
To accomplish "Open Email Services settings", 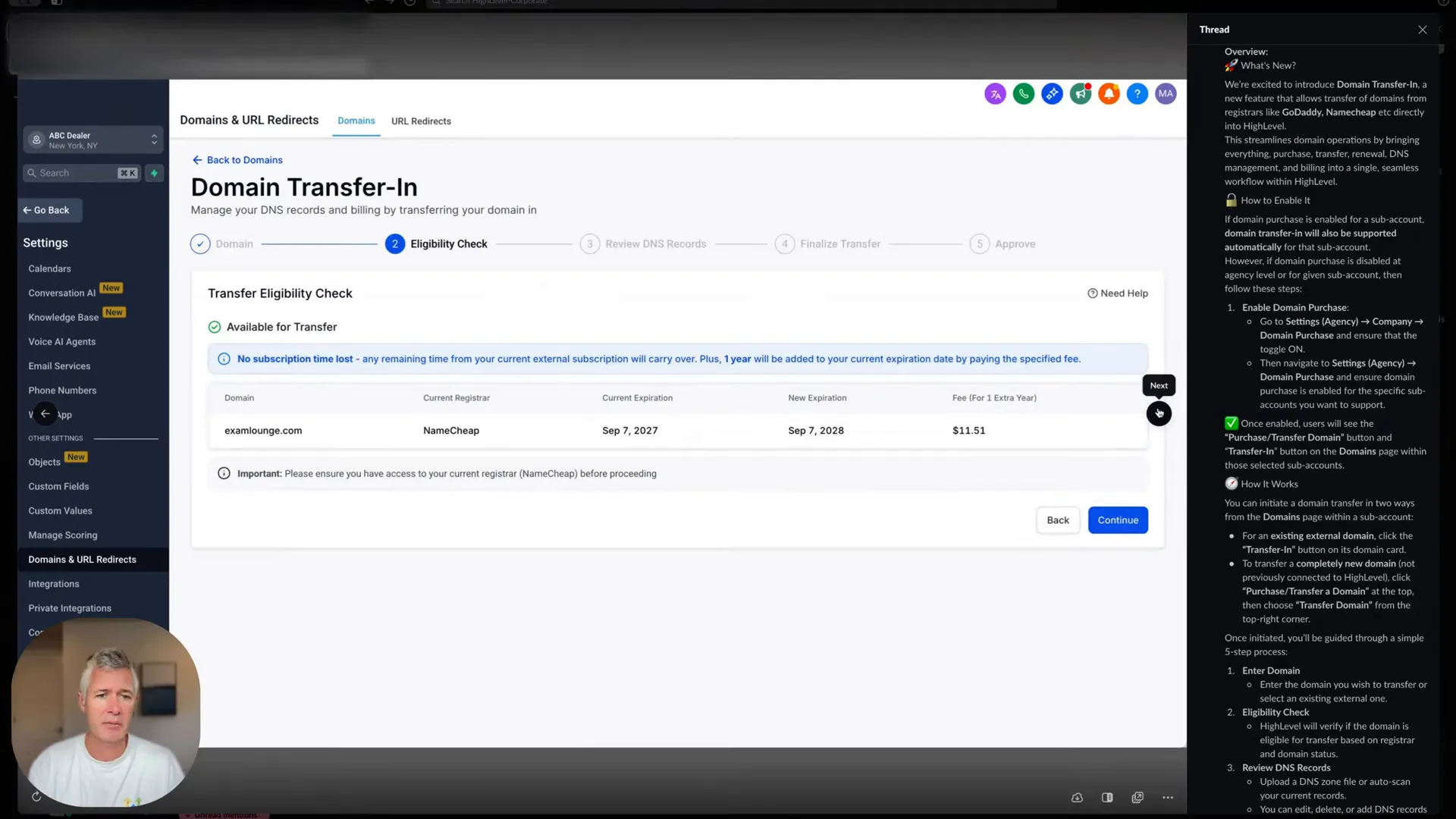I will 59,366.
